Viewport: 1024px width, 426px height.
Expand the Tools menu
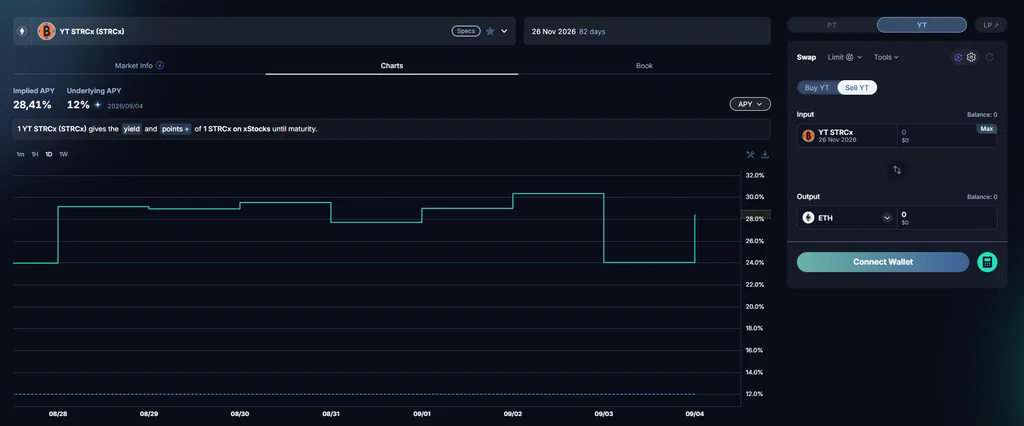886,57
